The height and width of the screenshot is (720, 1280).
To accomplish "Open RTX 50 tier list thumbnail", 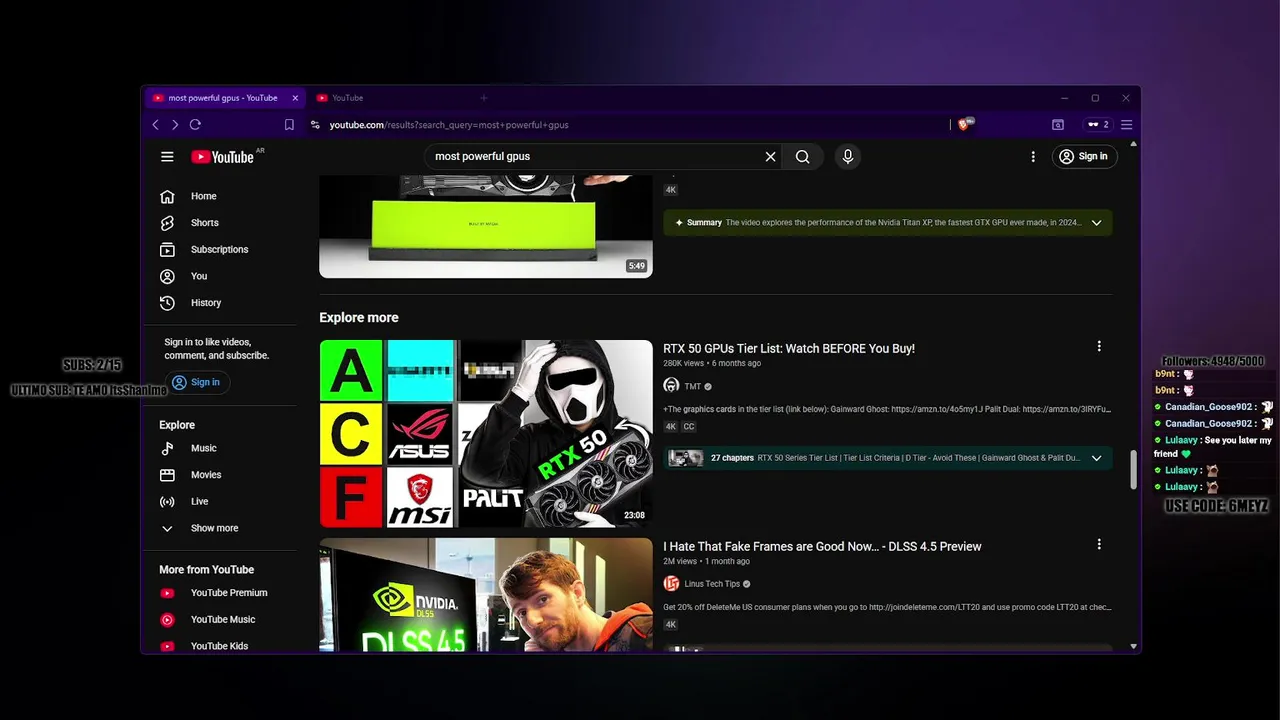I will tap(486, 433).
